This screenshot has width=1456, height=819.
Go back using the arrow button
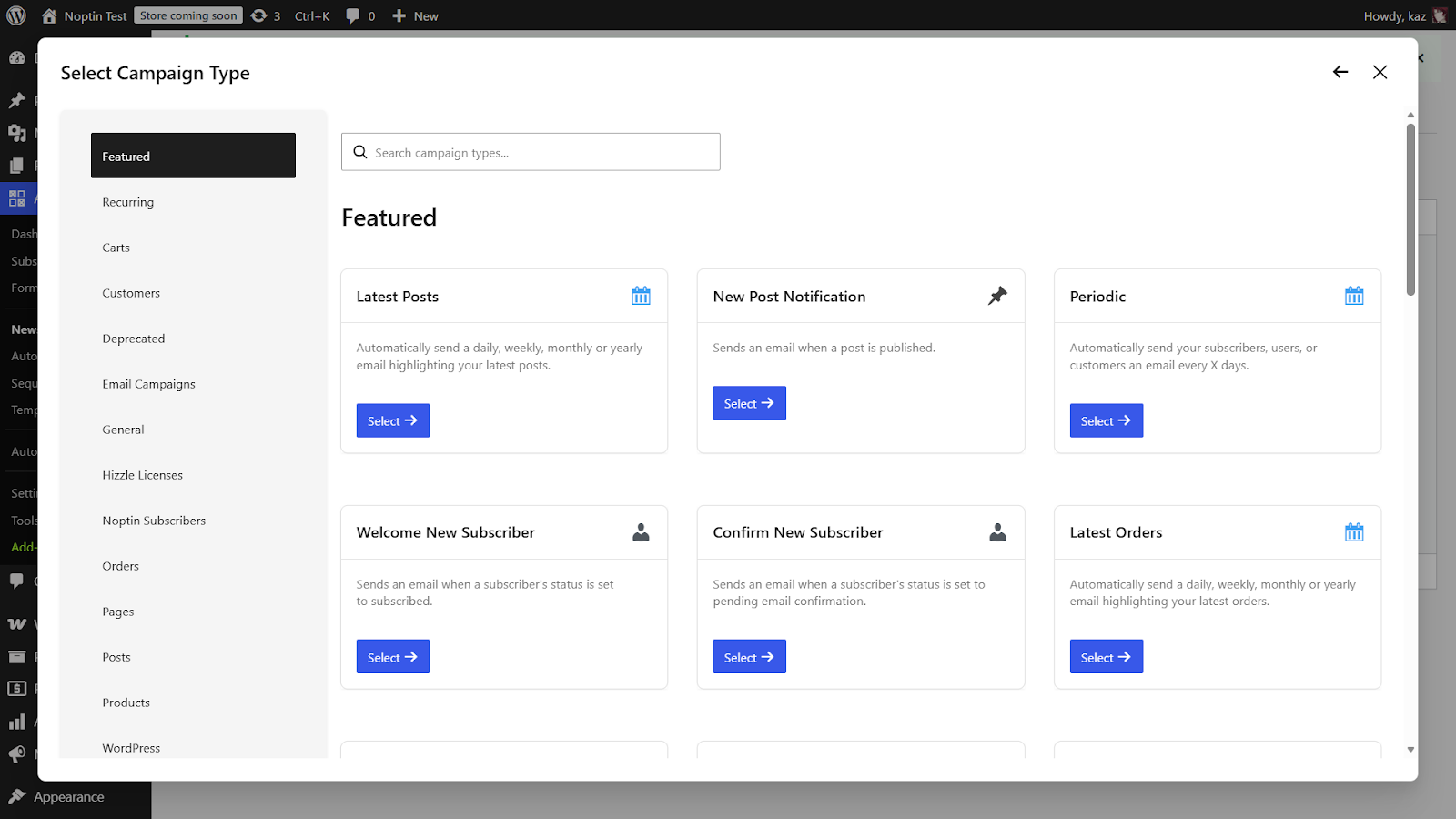coord(1340,71)
